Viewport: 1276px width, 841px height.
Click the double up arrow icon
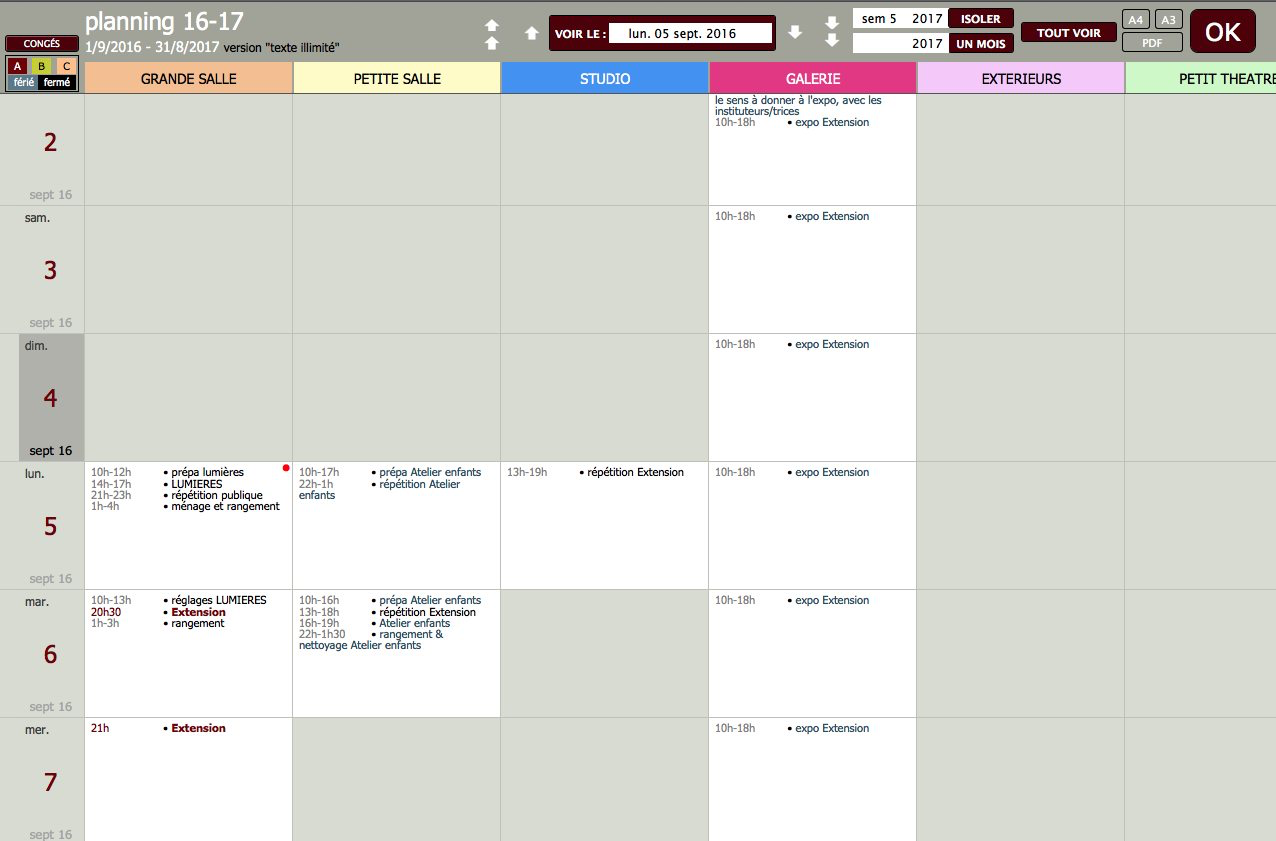coord(491,34)
